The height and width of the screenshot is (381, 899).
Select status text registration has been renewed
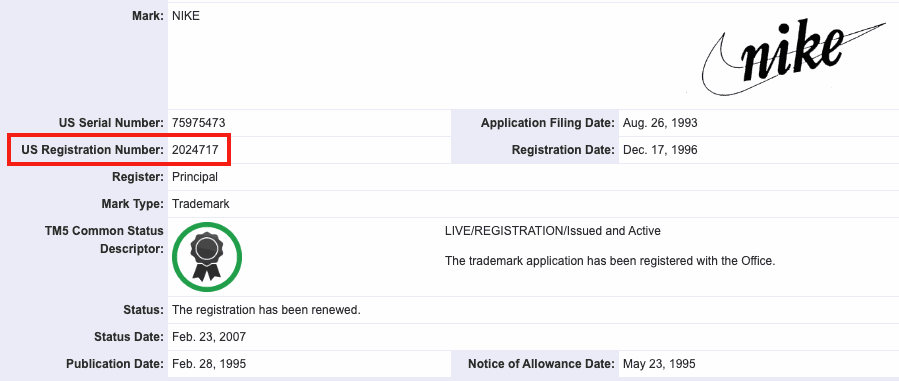(266, 310)
